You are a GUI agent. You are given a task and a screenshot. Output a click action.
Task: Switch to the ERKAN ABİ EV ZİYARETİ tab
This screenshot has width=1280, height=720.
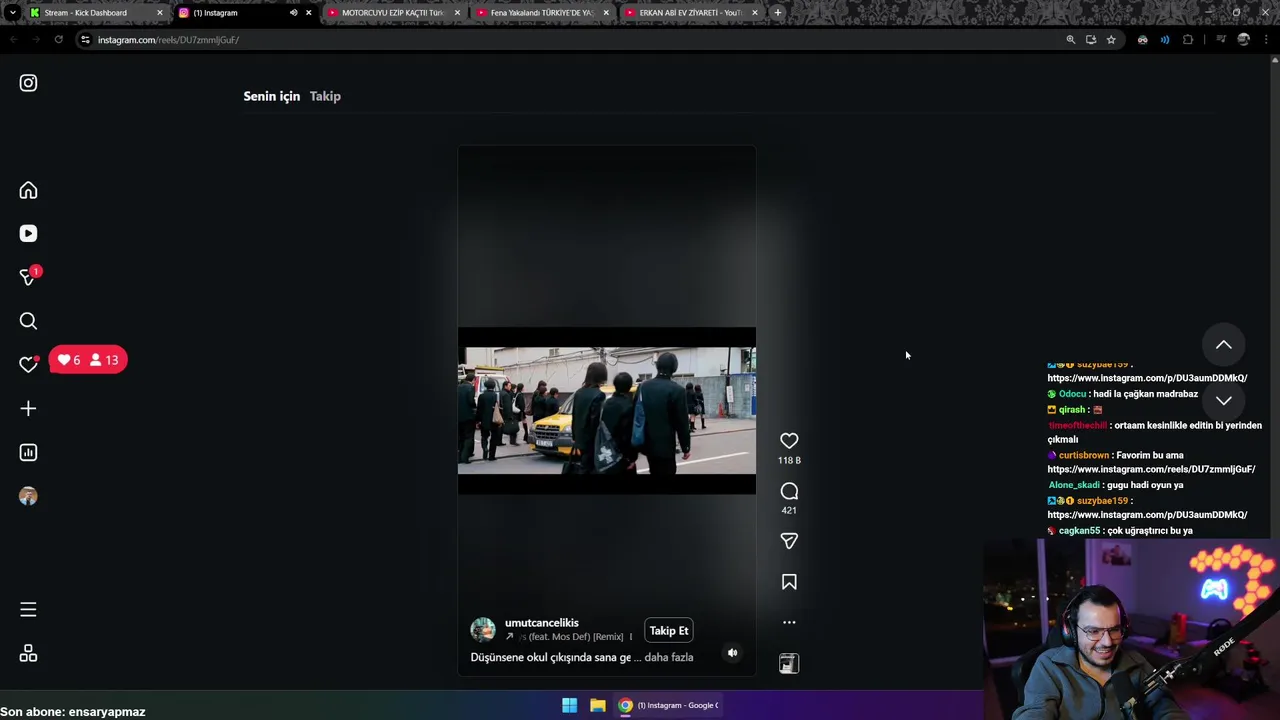(x=690, y=13)
